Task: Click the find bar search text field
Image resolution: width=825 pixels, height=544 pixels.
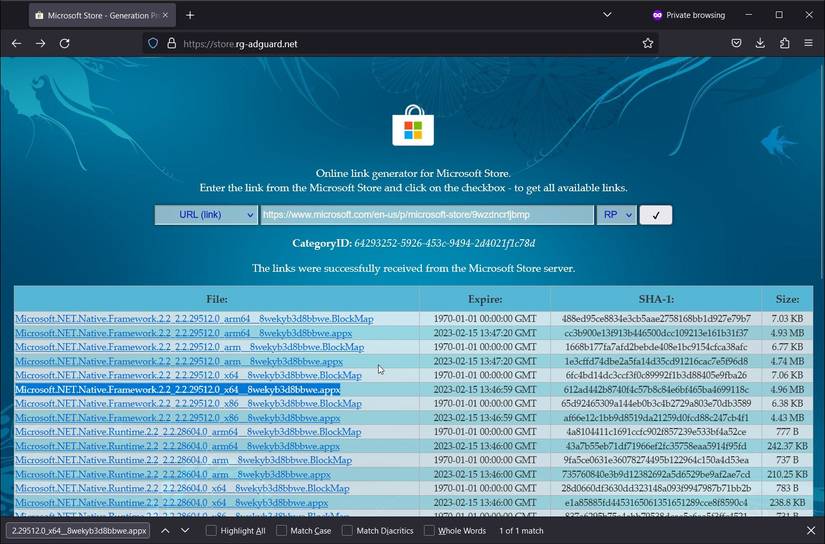Action: (x=78, y=530)
